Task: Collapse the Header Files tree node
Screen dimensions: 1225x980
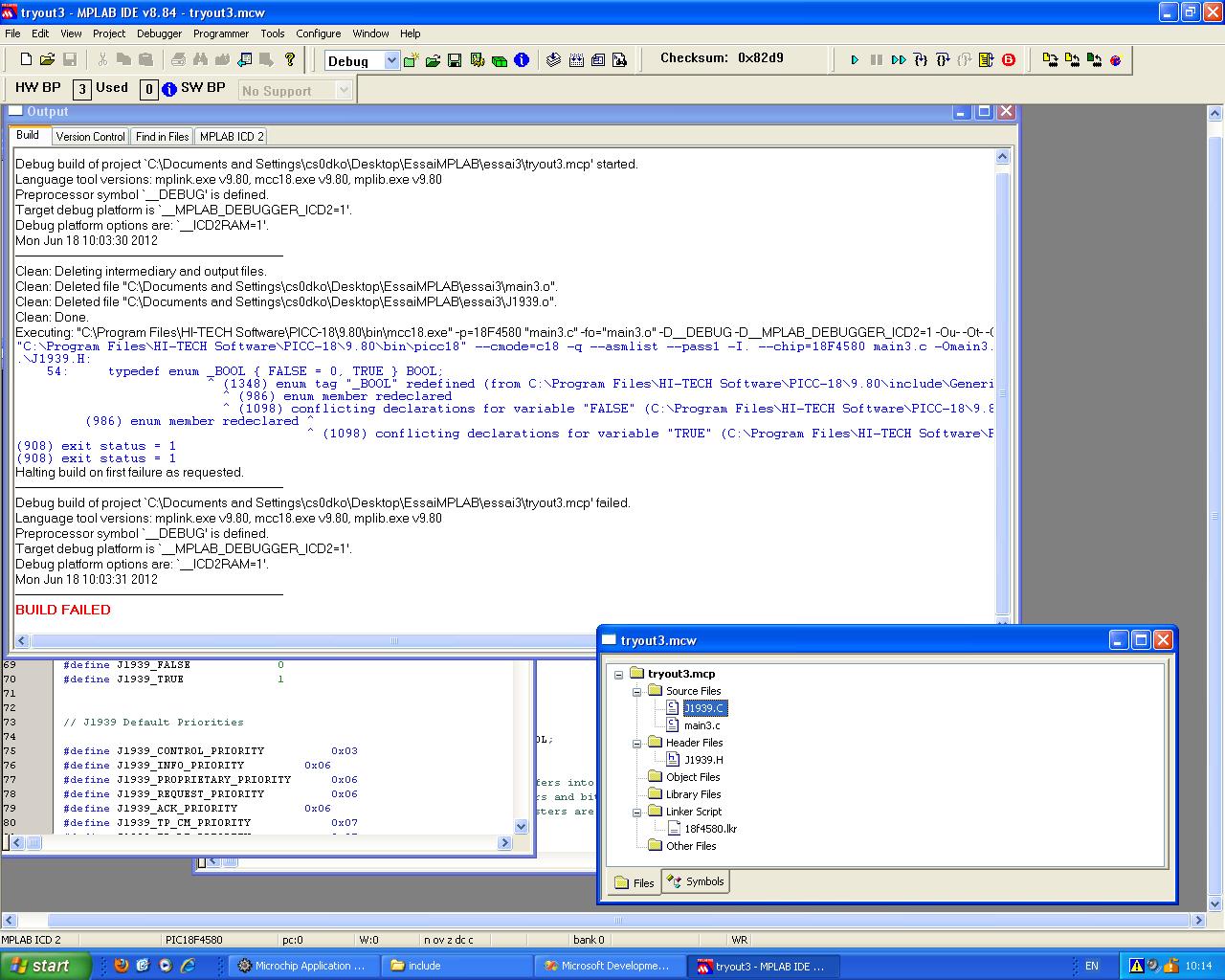Action: [x=636, y=743]
